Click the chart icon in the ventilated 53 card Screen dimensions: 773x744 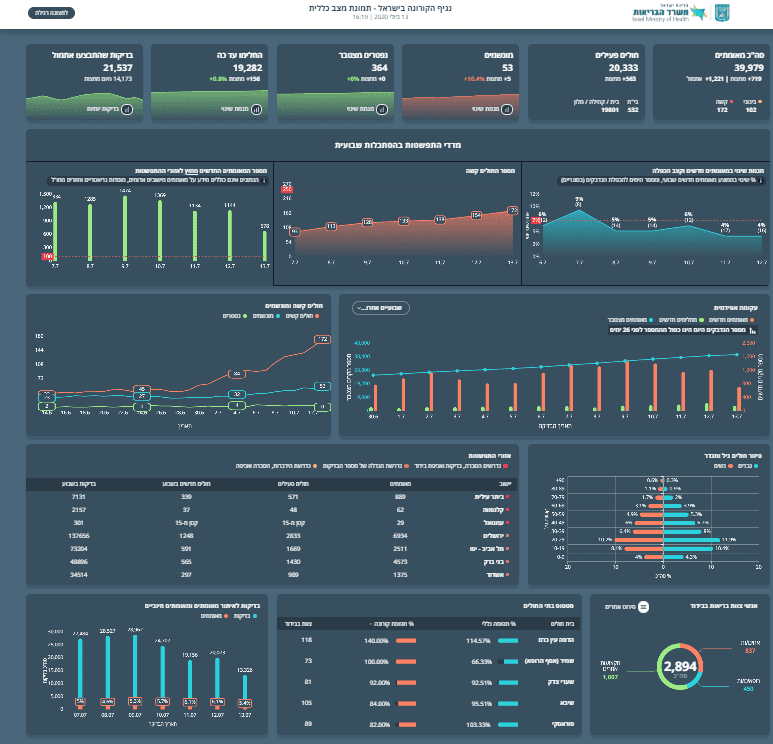(507, 109)
